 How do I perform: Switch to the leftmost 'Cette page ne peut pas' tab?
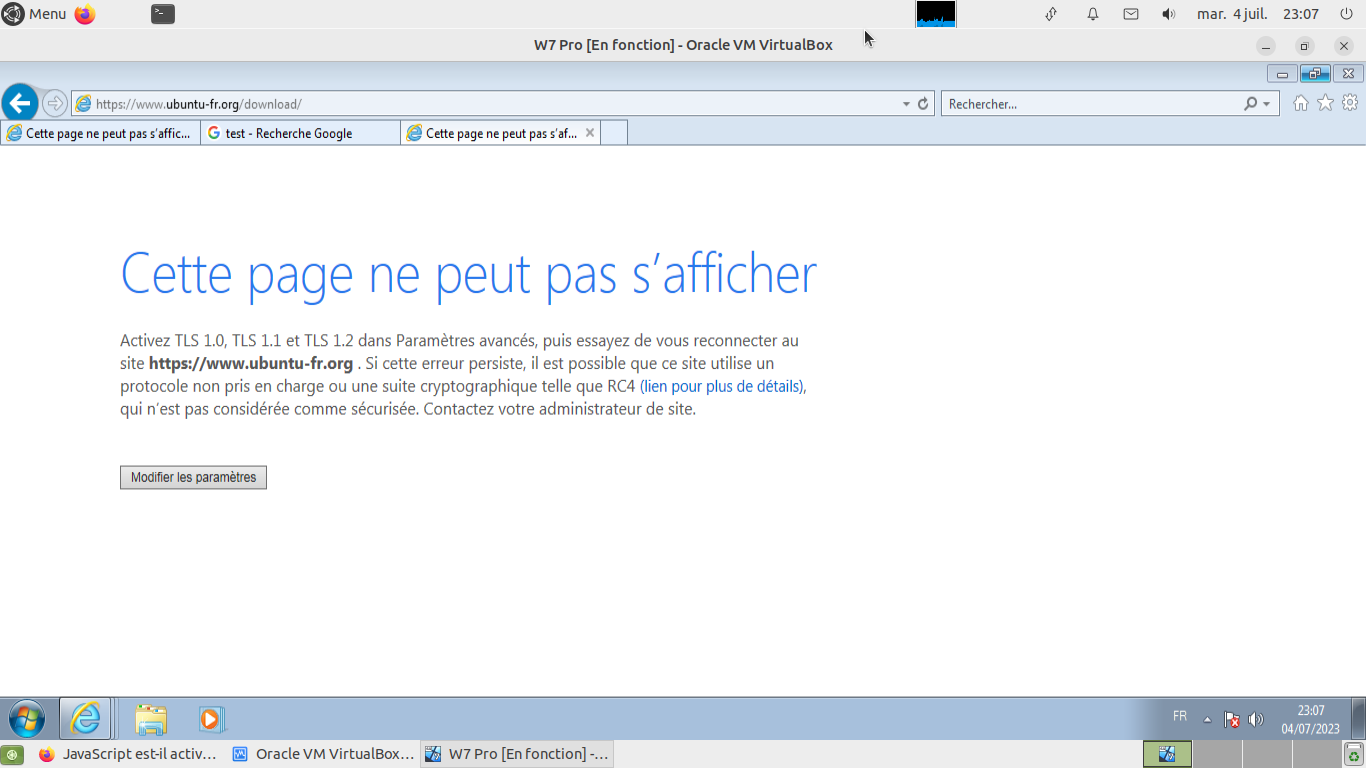[x=100, y=133]
